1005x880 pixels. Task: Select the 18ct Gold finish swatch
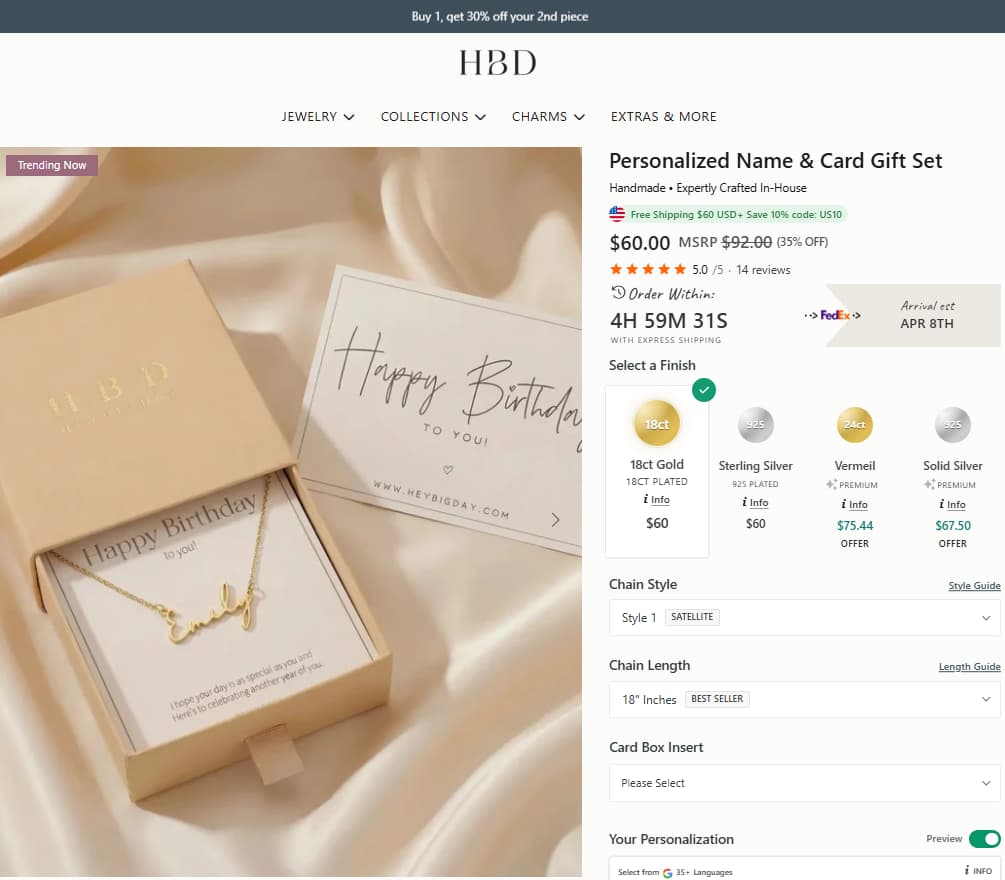[x=656, y=423]
